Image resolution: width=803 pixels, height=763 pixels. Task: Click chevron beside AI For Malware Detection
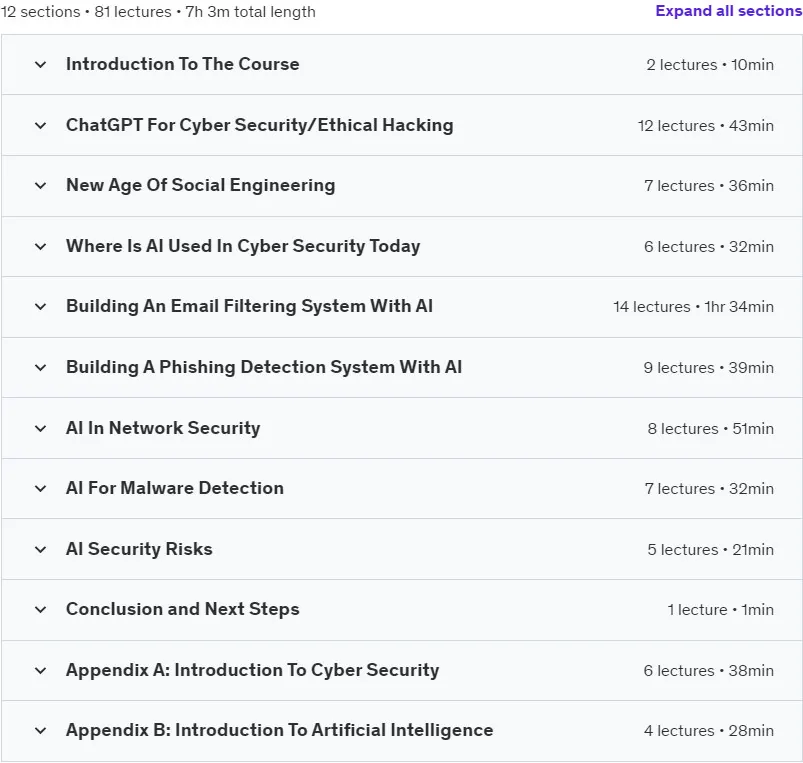point(40,488)
